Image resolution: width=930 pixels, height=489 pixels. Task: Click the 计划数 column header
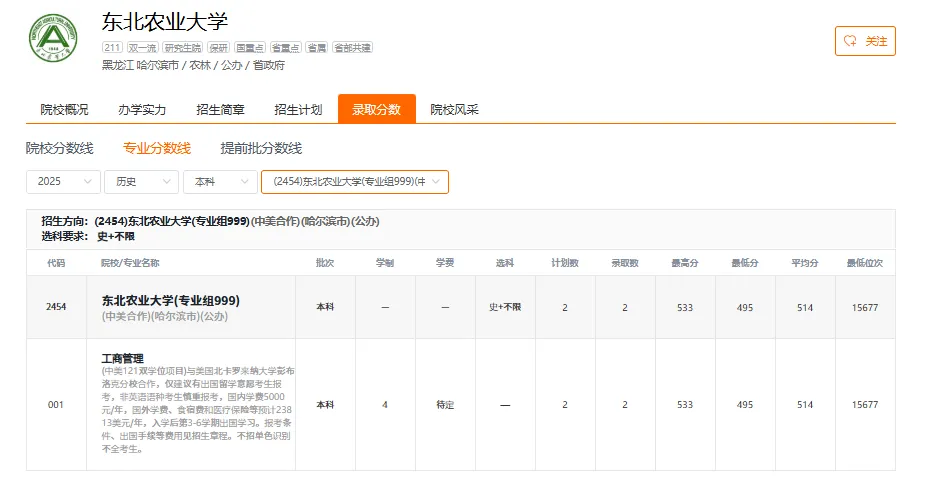pyautogui.click(x=565, y=263)
